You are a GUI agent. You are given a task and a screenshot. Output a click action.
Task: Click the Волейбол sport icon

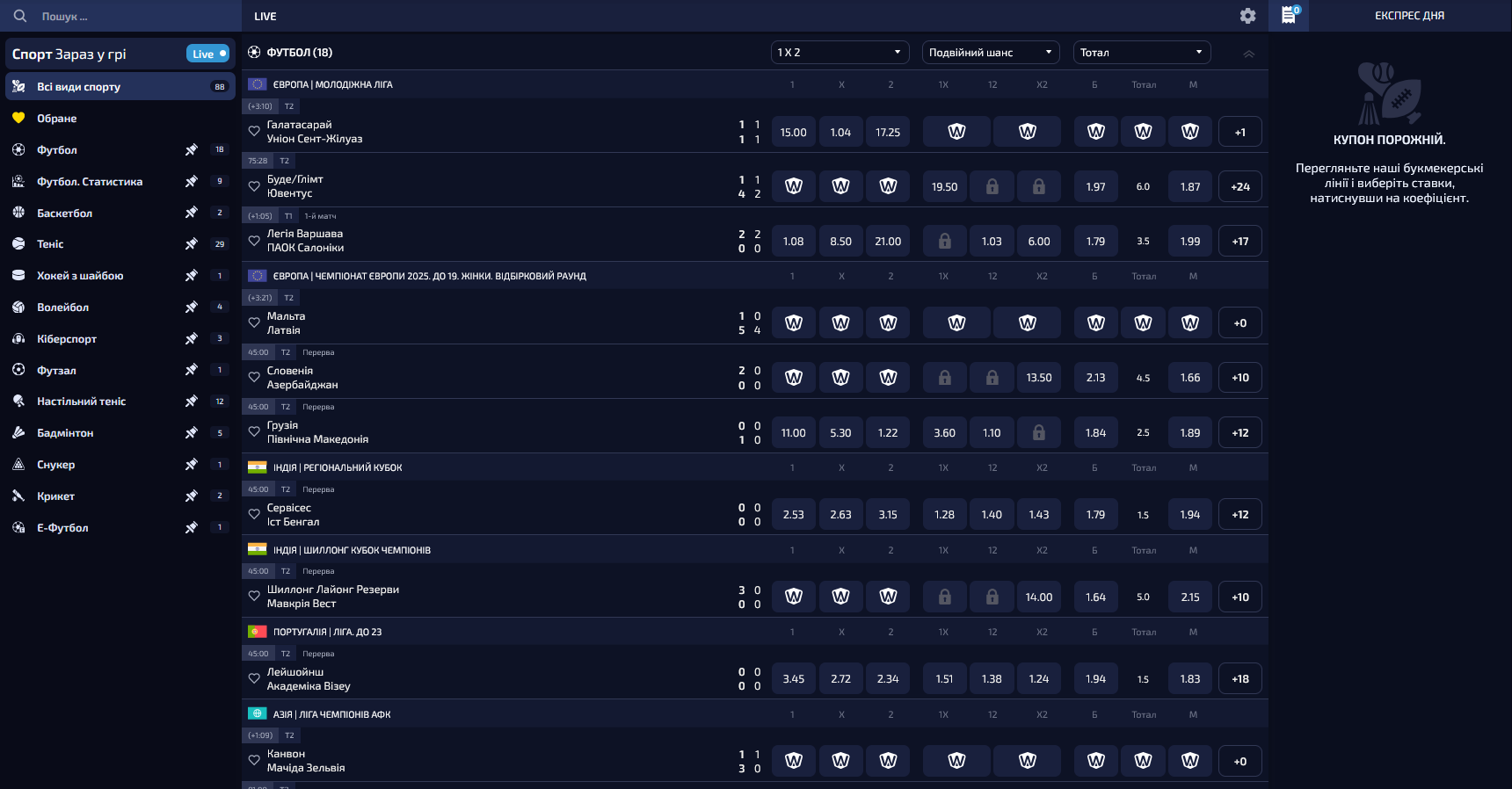(18, 308)
